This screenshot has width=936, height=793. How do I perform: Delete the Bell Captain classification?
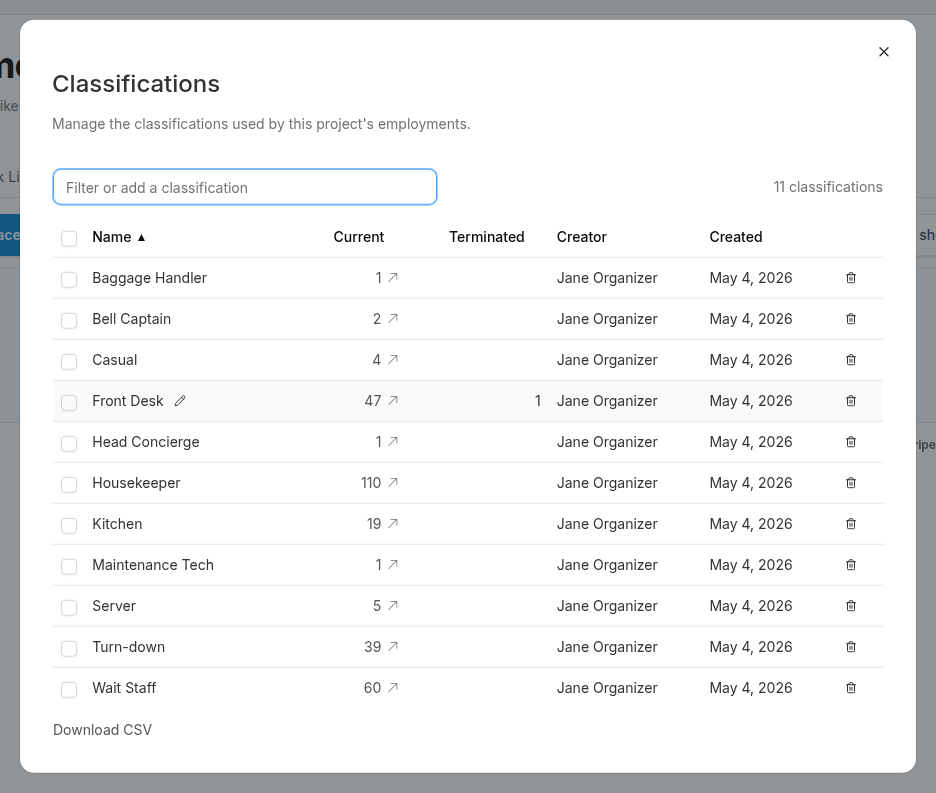851,319
